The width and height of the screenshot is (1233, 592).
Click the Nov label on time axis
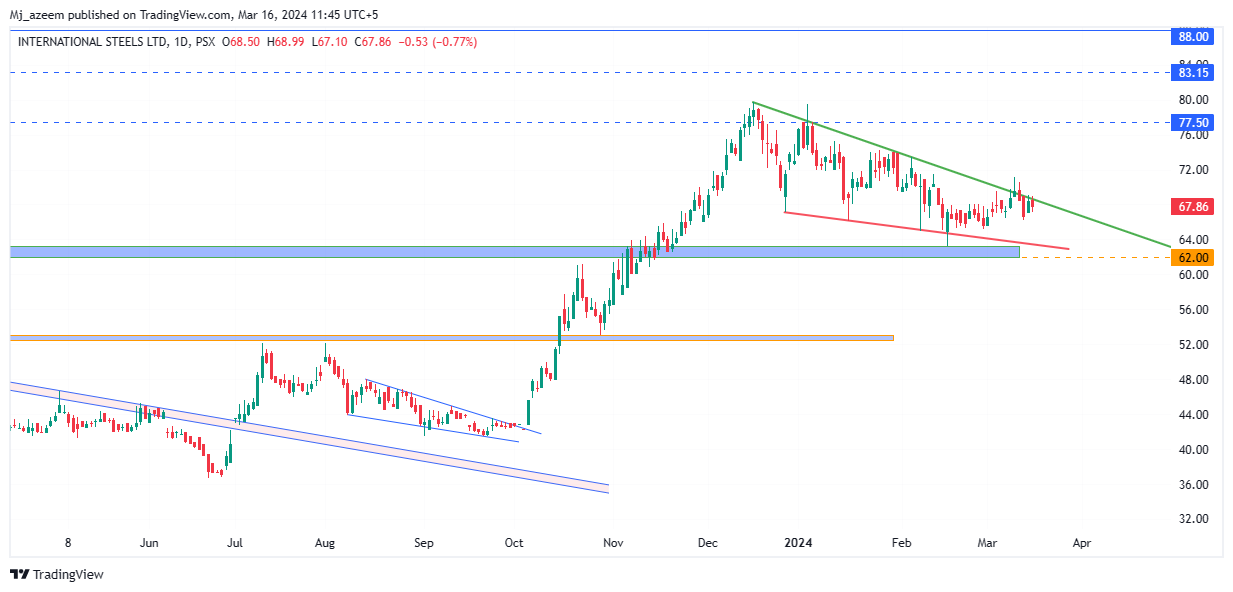tap(613, 543)
